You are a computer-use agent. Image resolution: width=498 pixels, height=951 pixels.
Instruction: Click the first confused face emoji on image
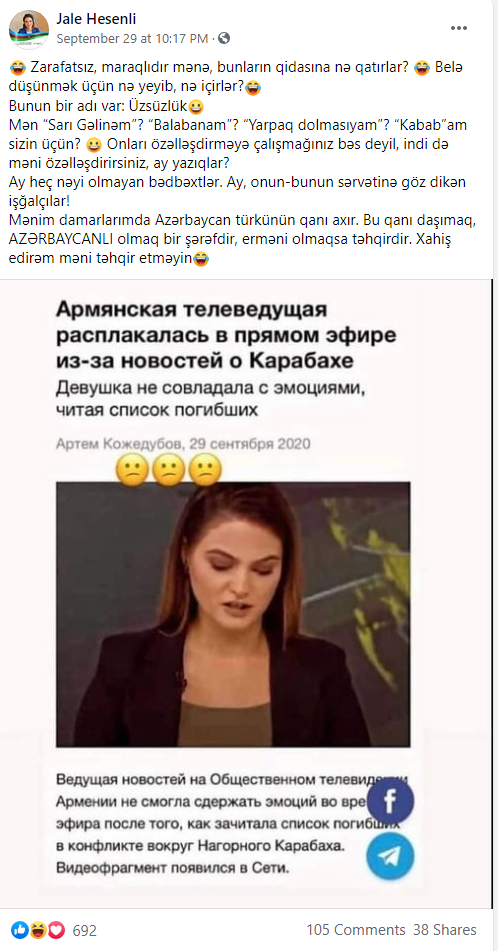coord(133,471)
